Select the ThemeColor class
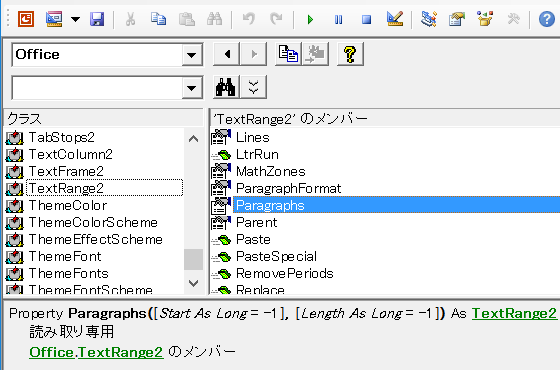The width and height of the screenshot is (560, 370). pos(68,205)
